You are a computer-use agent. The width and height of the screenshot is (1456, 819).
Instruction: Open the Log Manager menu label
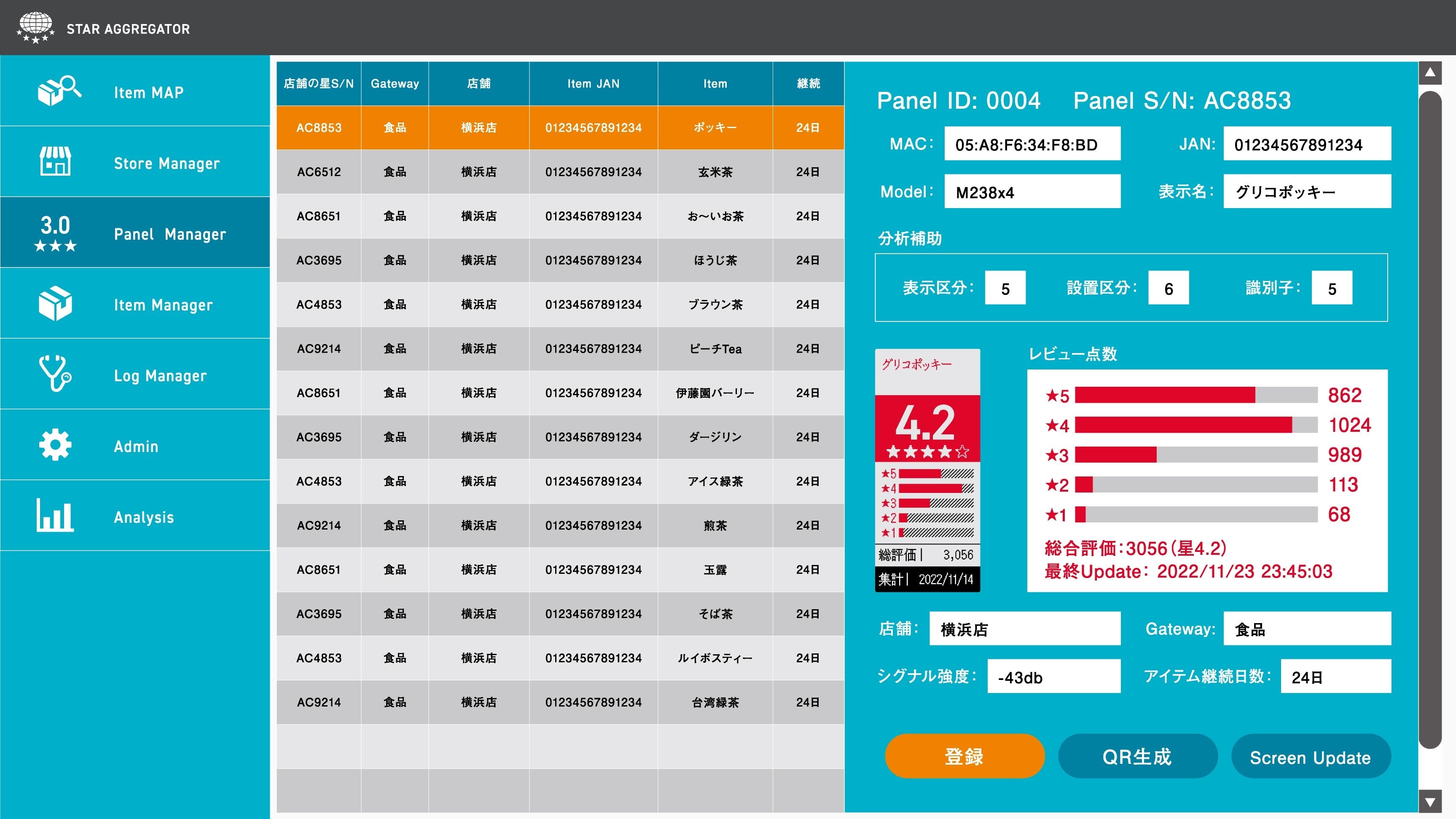(x=160, y=376)
